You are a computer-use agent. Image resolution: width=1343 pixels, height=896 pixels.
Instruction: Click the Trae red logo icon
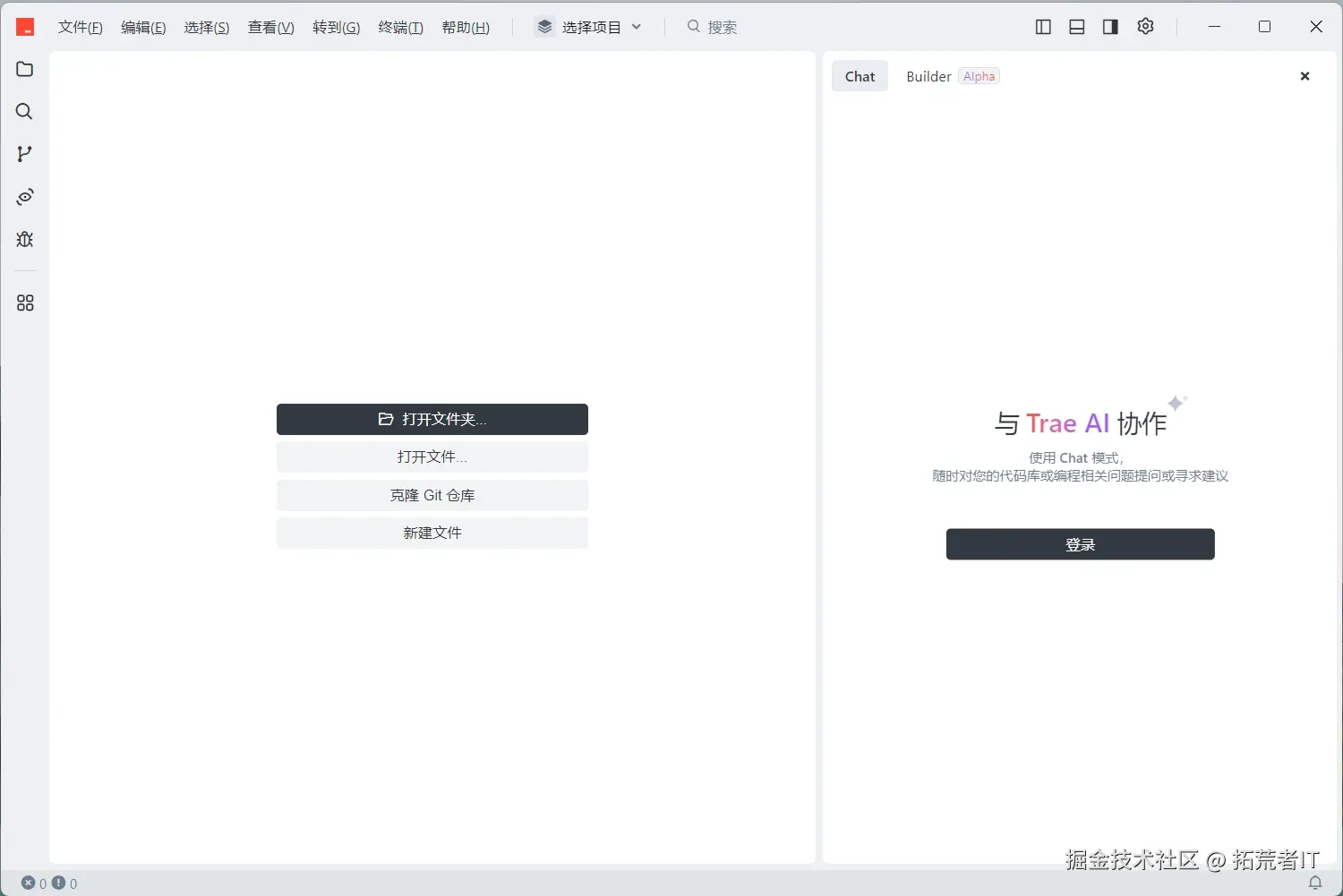tap(25, 28)
